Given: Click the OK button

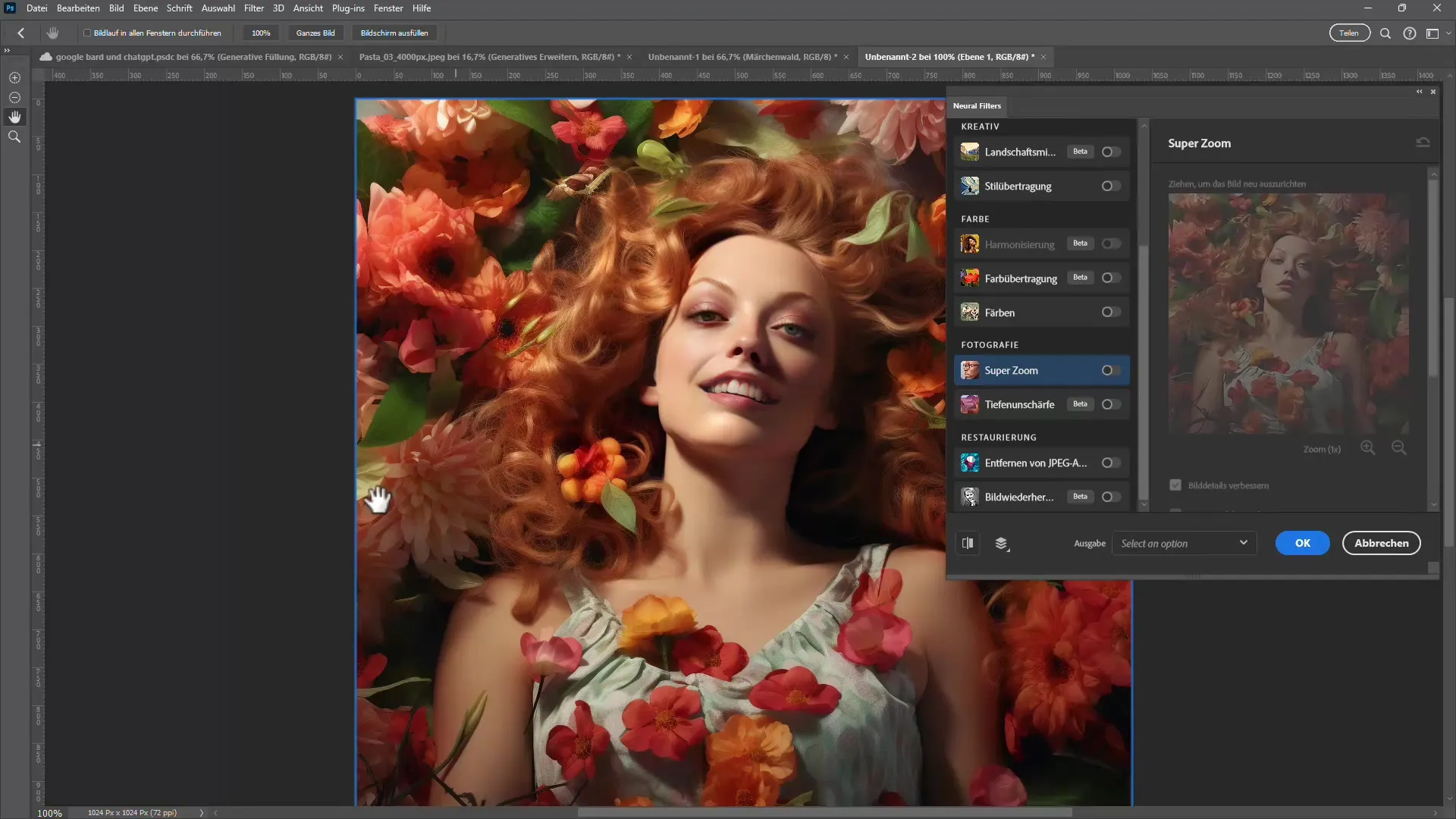Looking at the screenshot, I should pos(1302,543).
